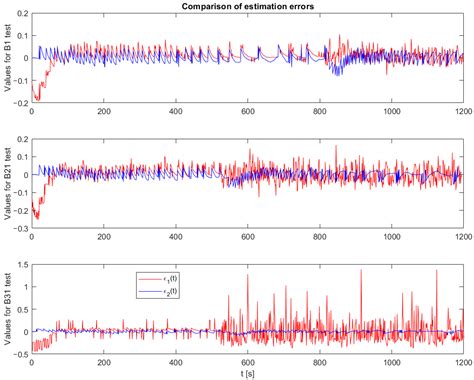The height and width of the screenshot is (380, 474).
Task: Click the 1.5 y-tick of B31 plot
Action: (x=23, y=264)
